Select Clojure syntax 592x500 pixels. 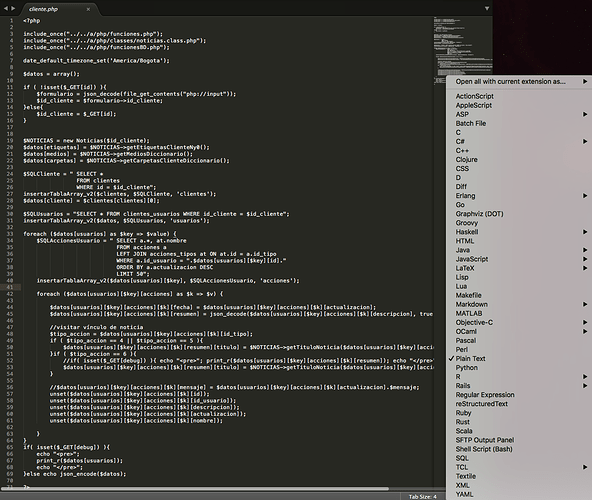pyautogui.click(x=519, y=160)
